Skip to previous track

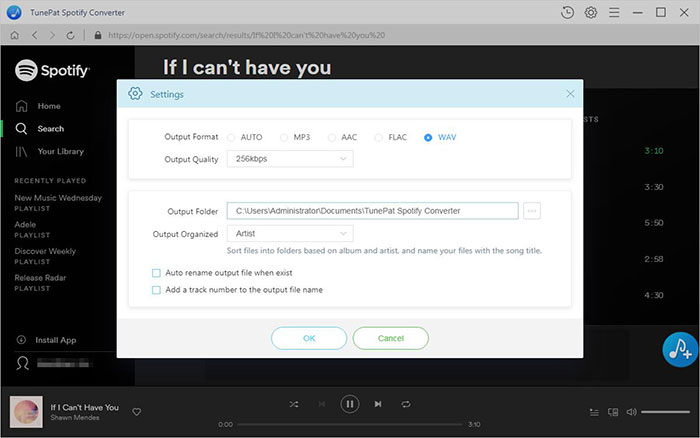[x=321, y=404]
